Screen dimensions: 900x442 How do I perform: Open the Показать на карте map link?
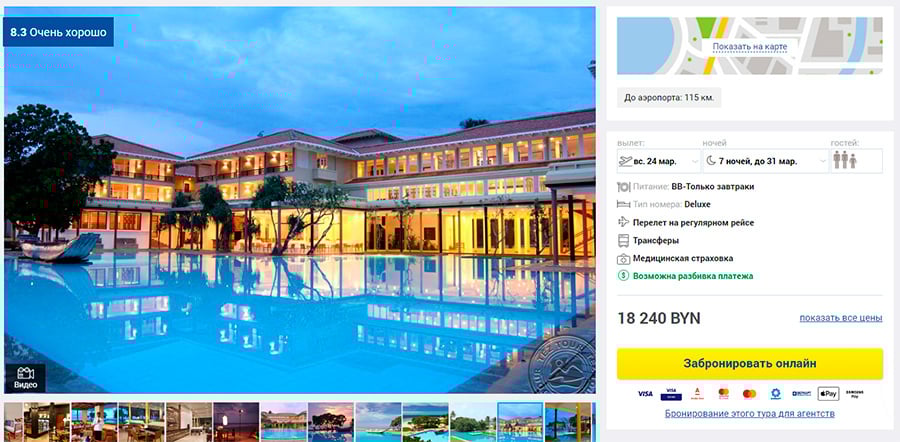(750, 46)
